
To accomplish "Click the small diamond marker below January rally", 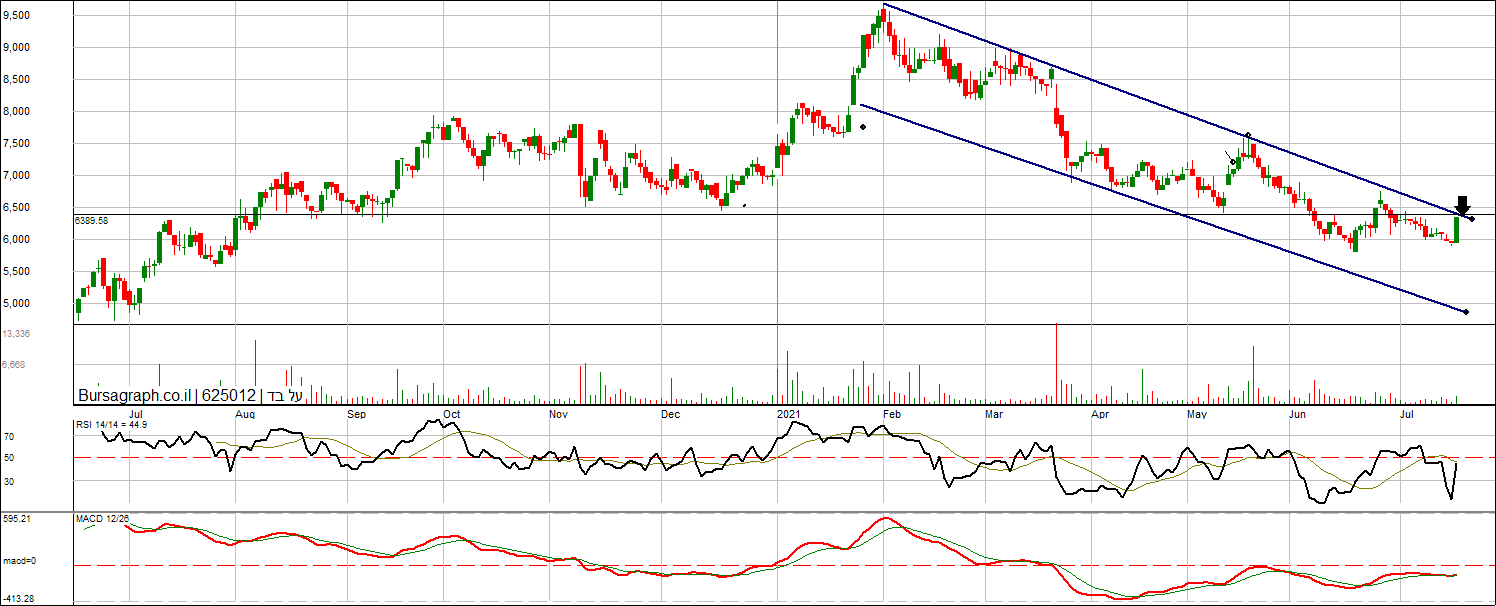I will coord(862,127).
